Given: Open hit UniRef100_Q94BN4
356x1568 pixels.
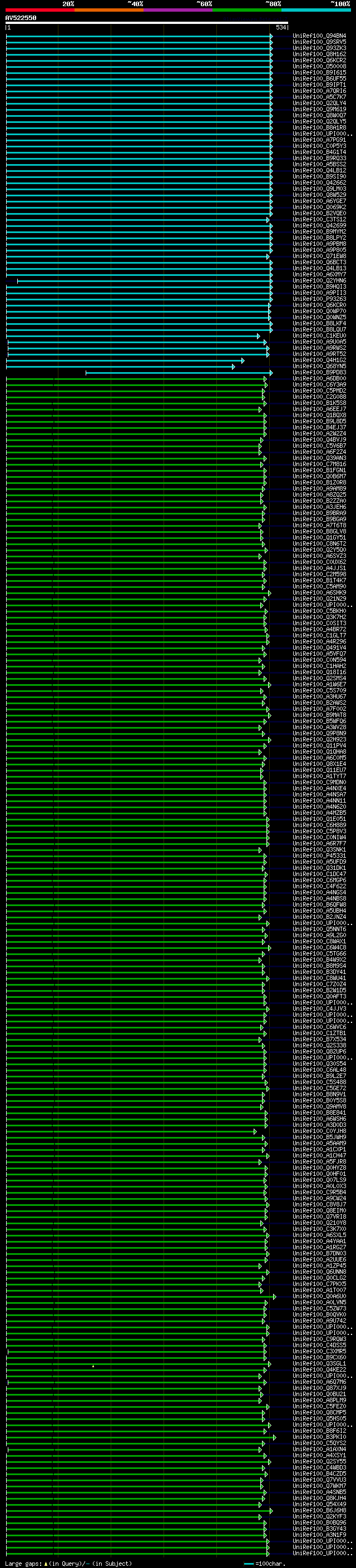Looking at the screenshot, I should tap(319, 36).
